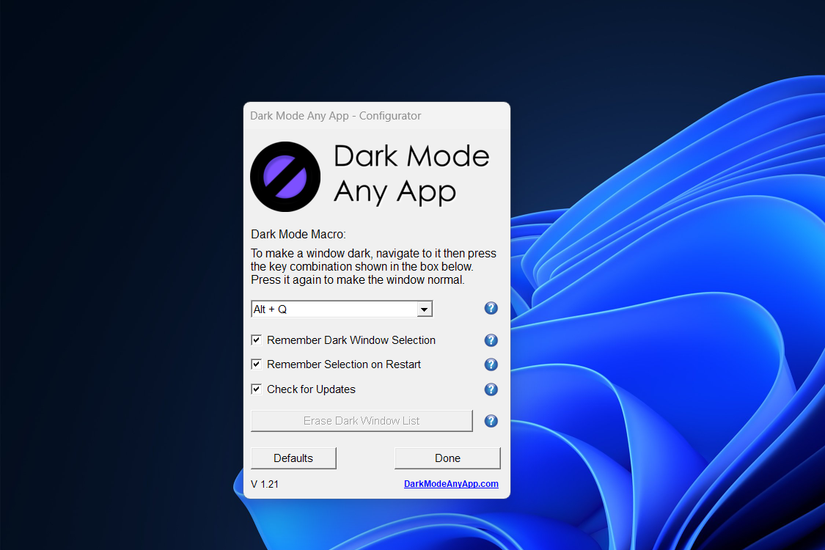Expand the macro key combination dropdown arrow
This screenshot has height=550, width=825.
click(424, 309)
